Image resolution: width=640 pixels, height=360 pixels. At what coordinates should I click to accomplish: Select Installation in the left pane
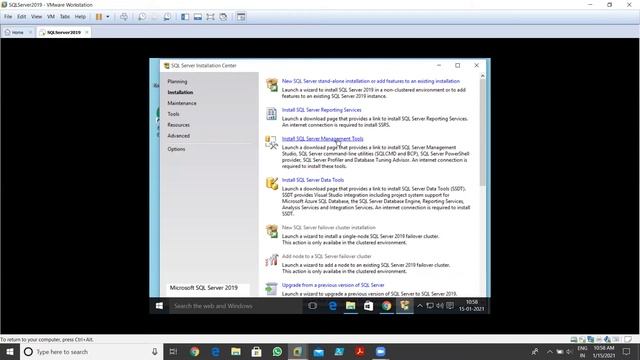coord(180,92)
